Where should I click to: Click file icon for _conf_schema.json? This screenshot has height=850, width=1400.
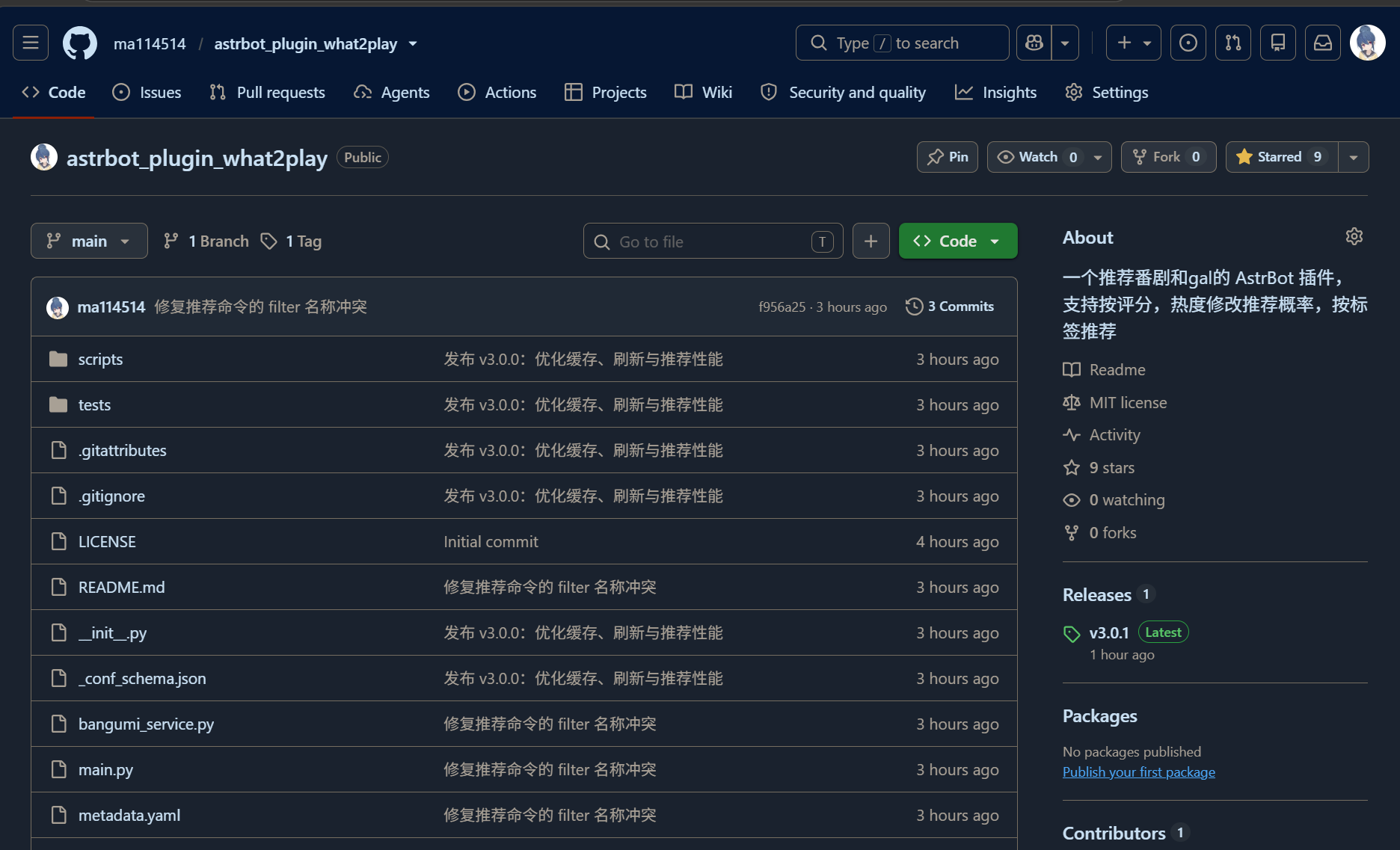pos(58,678)
